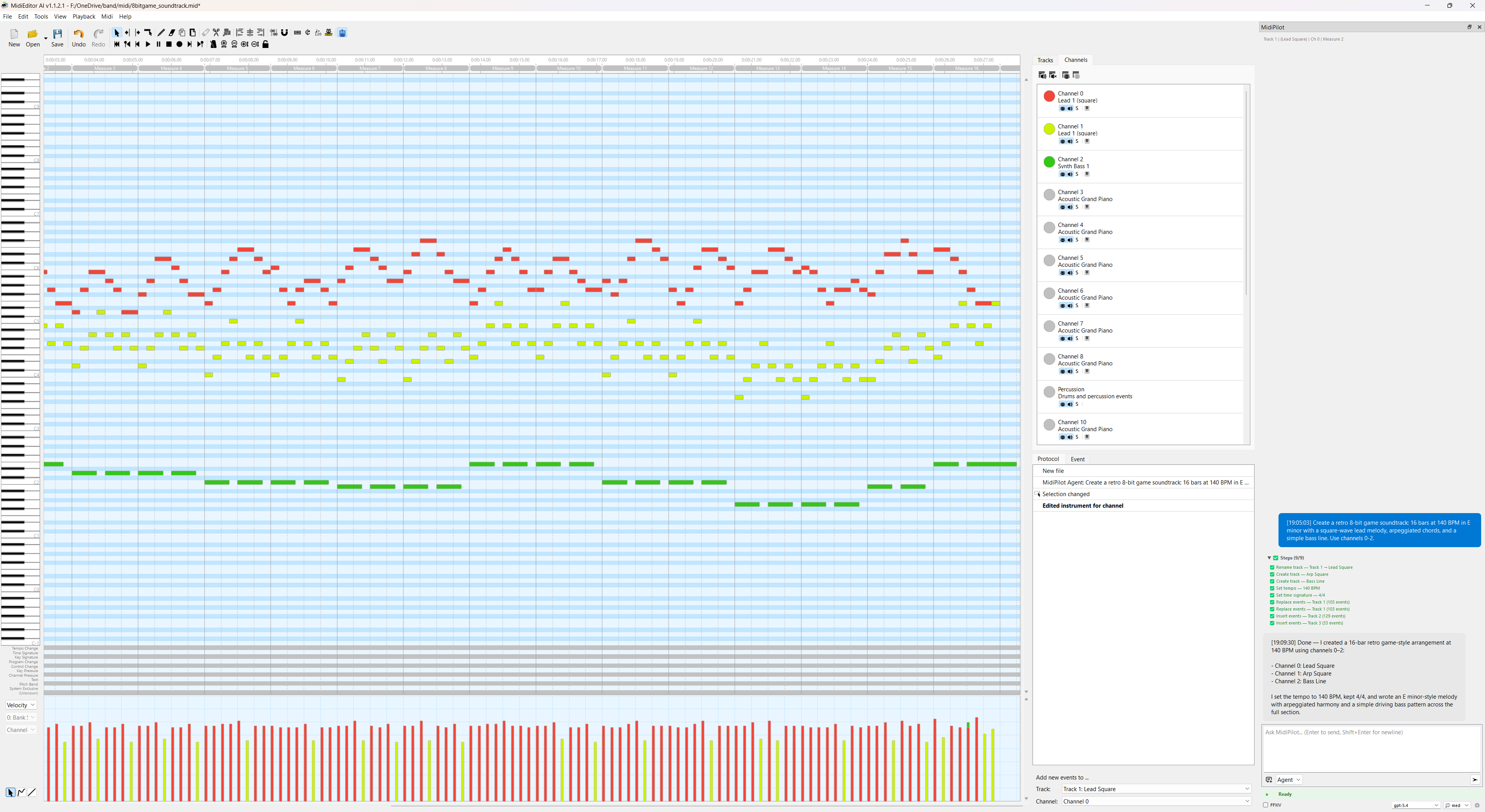This screenshot has width=1485, height=812.
Task: Click the Undo button
Action: point(79,38)
